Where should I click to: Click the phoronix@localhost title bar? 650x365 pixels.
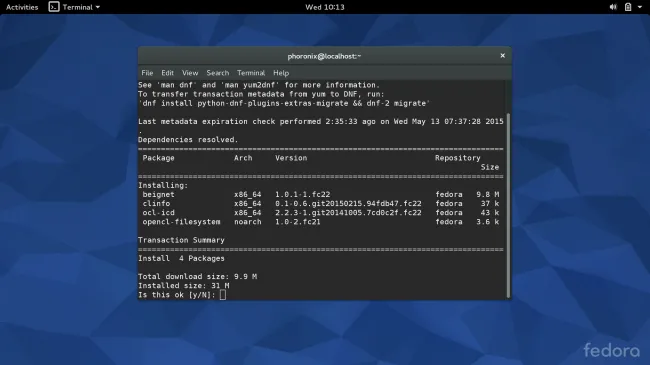(324, 56)
